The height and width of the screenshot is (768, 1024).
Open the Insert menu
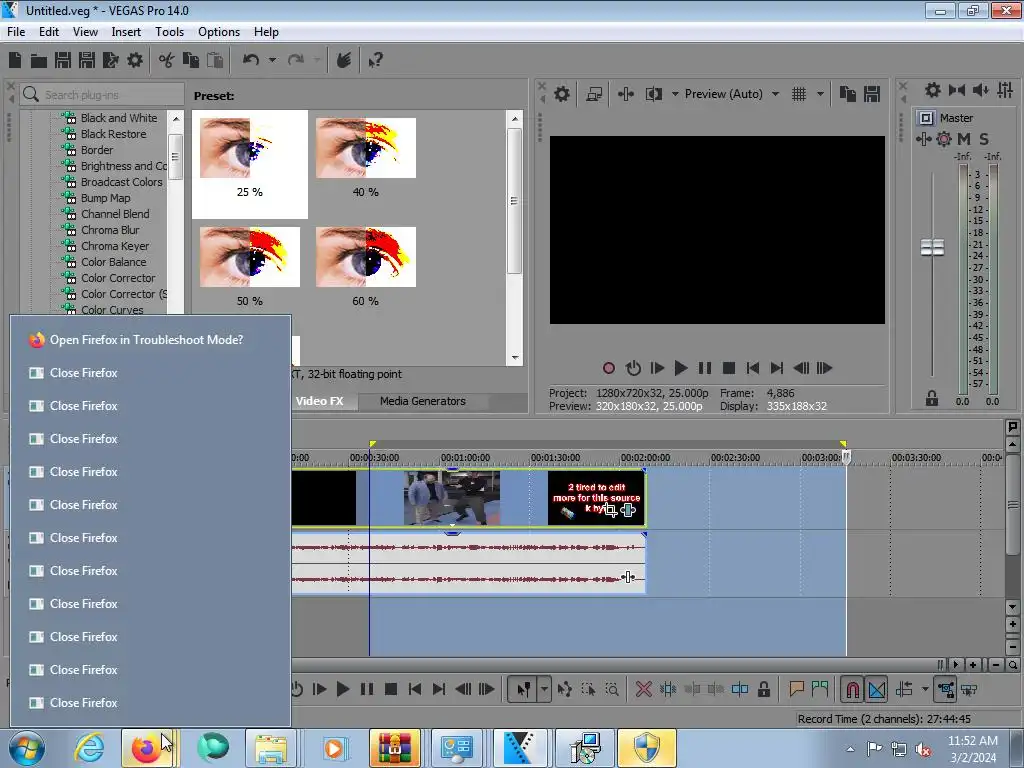126,31
